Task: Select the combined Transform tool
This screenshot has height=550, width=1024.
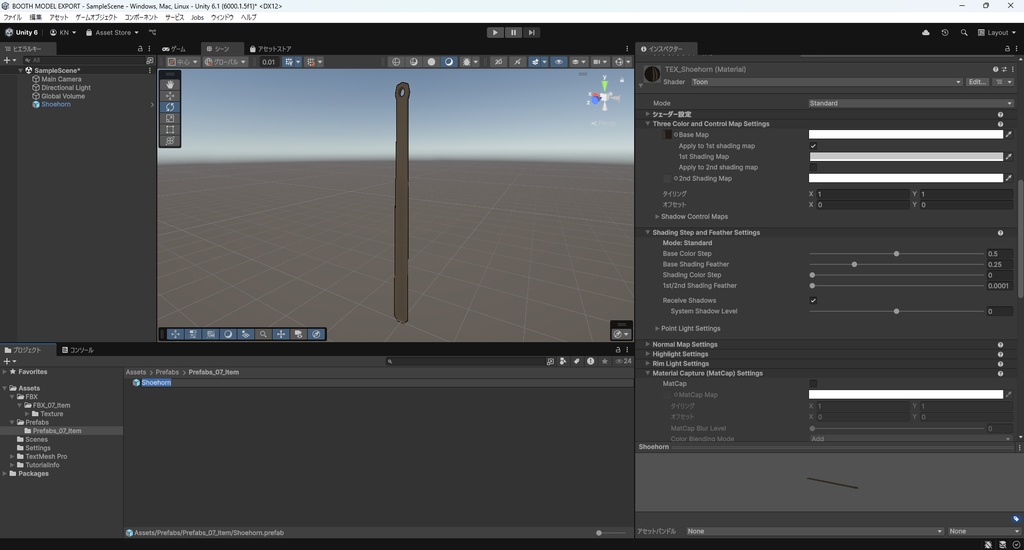Action: pos(170,140)
